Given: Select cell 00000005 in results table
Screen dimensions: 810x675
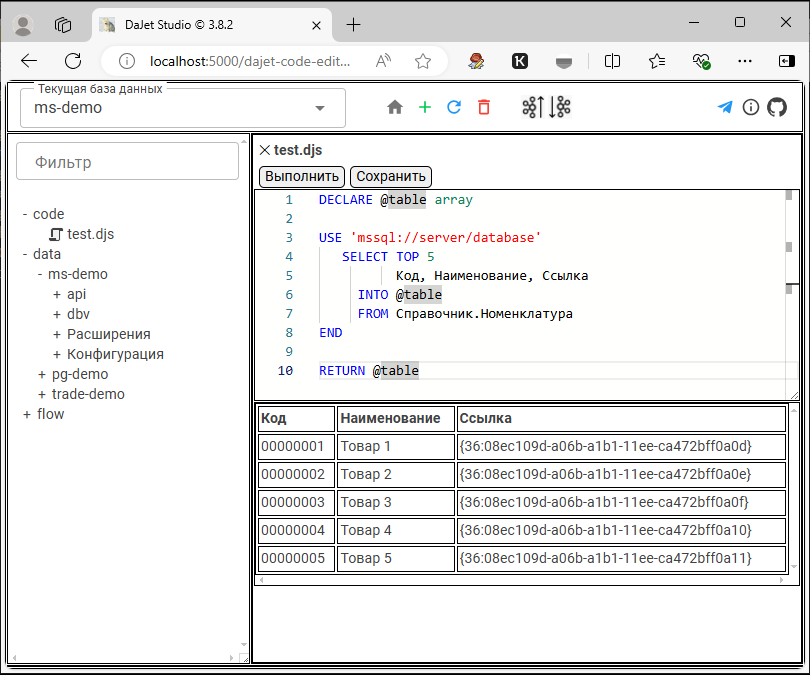Looking at the screenshot, I should 297,558.
